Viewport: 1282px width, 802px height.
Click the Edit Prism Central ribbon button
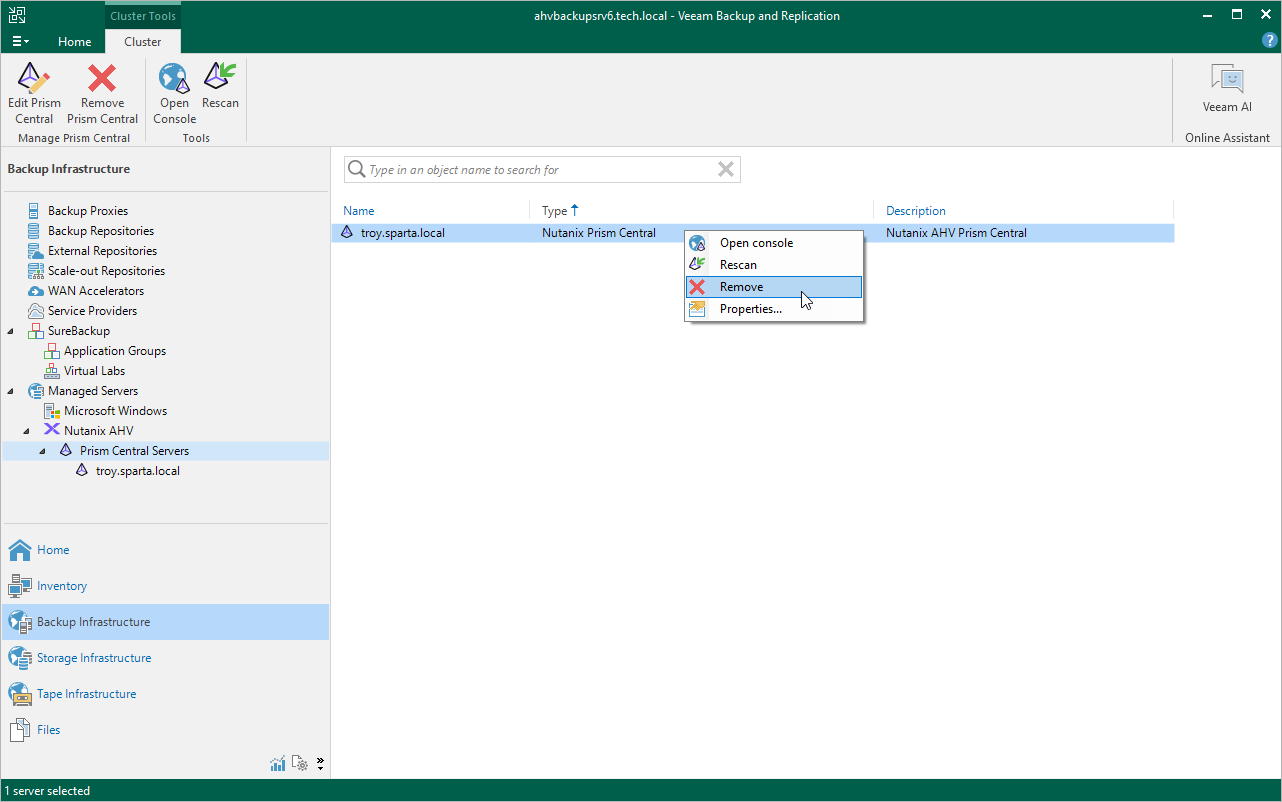[34, 94]
